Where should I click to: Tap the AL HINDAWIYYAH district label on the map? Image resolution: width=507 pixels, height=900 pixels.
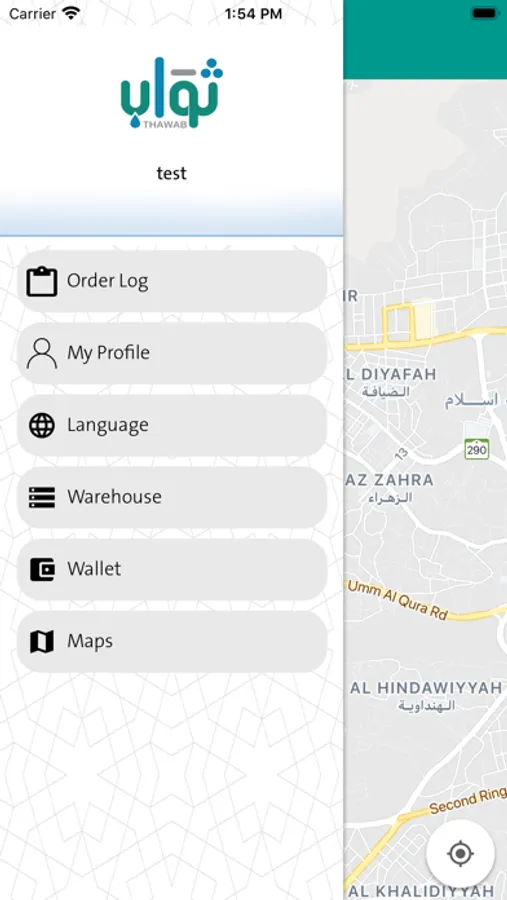tap(426, 688)
